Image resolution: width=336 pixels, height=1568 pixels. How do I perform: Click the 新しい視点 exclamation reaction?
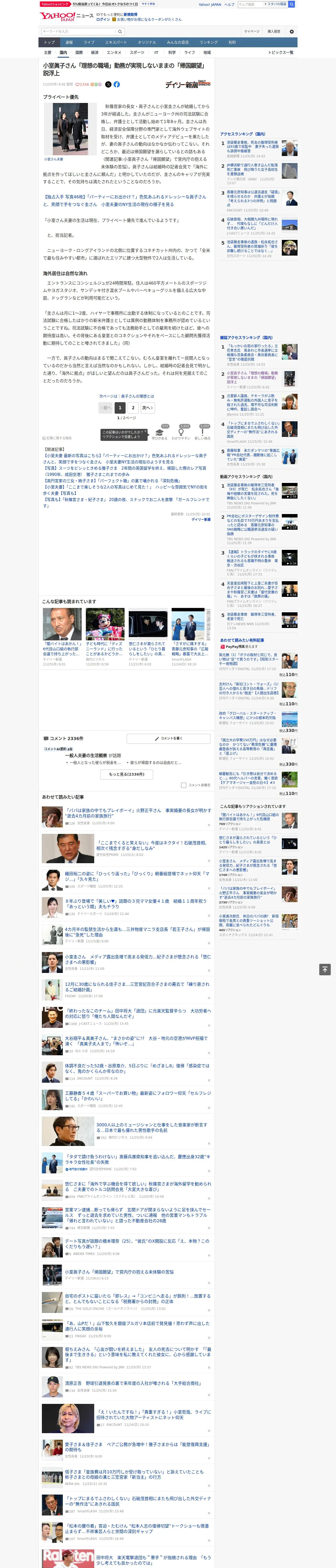pos(203,433)
